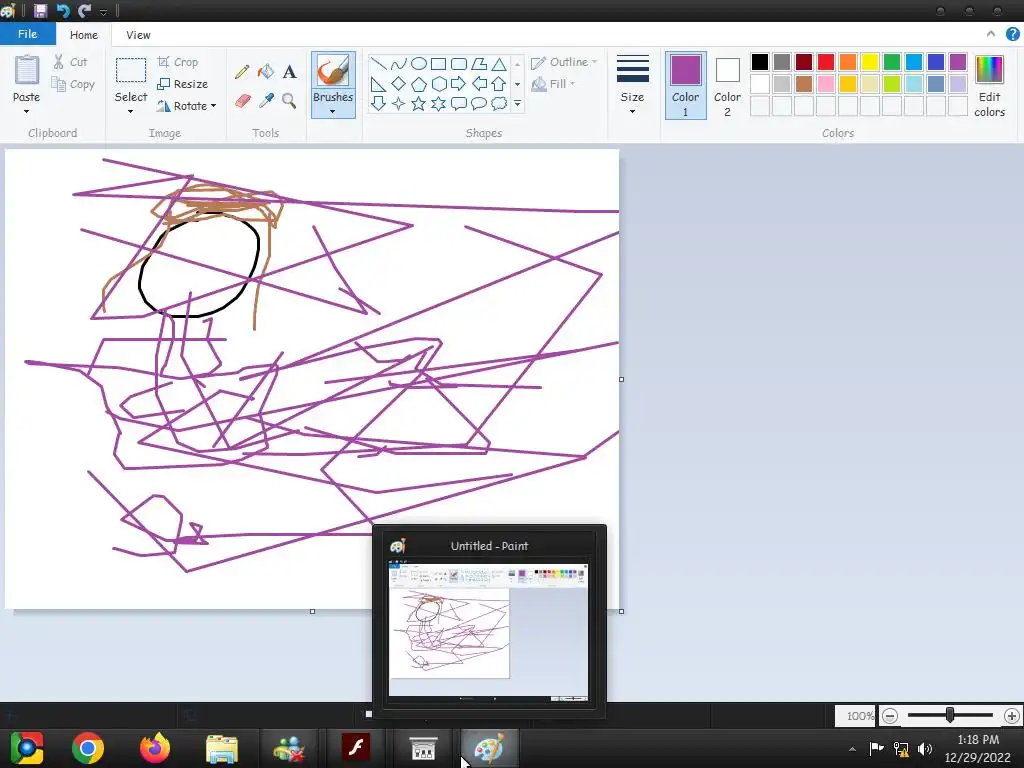Choose the Curve shape
Screen dimensions: 1024x768
point(398,64)
